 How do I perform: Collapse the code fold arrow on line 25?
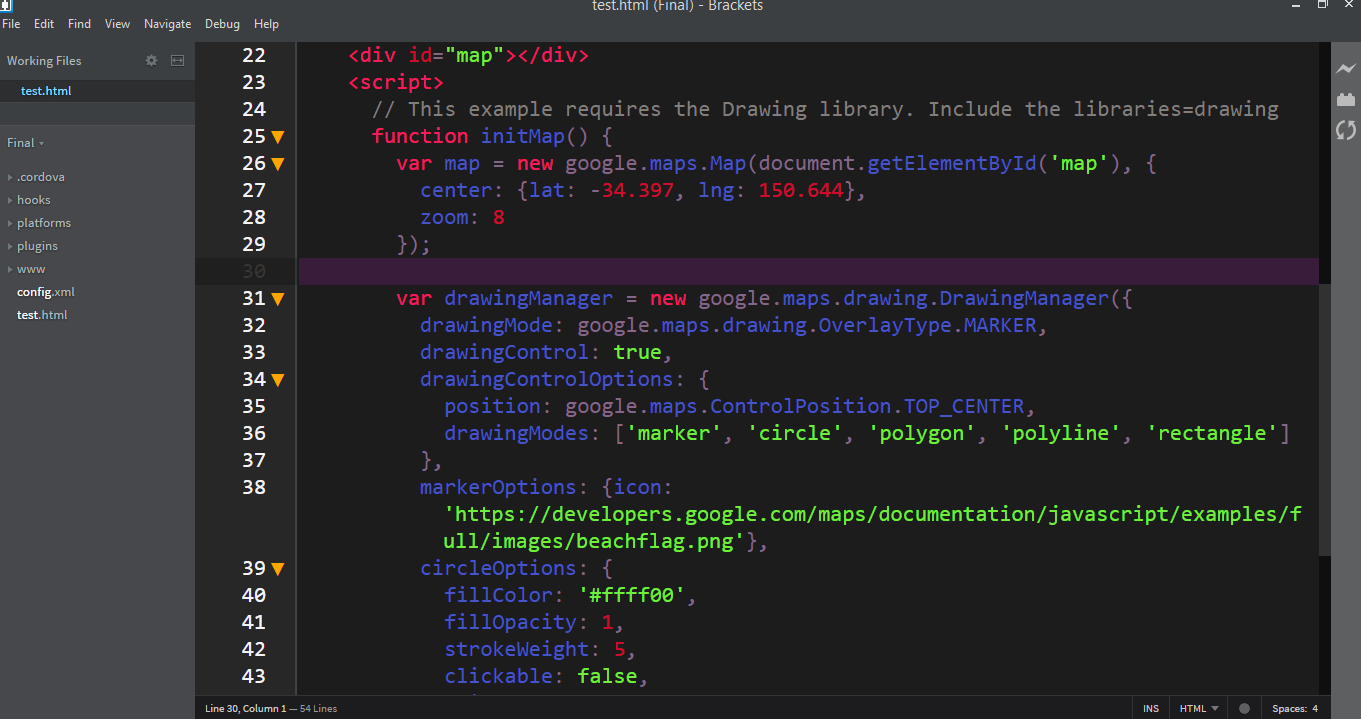(x=278, y=136)
